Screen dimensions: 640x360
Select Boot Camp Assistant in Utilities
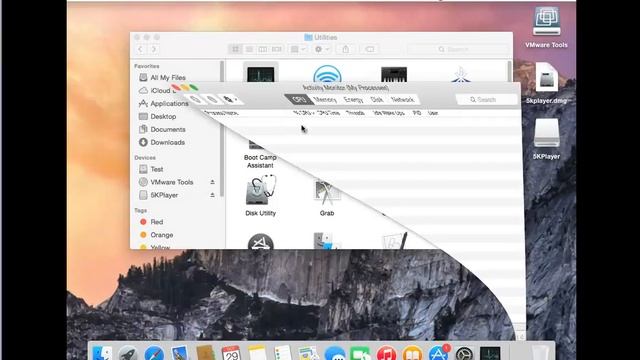point(260,155)
